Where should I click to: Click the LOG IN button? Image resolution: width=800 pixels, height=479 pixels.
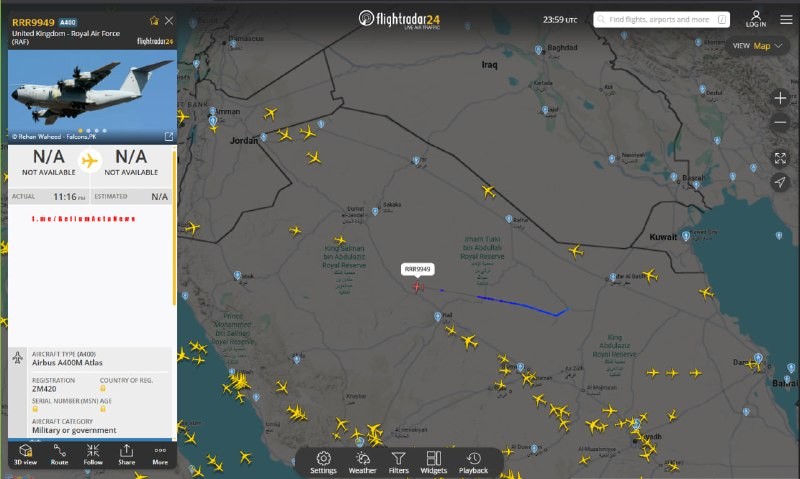coord(756,19)
